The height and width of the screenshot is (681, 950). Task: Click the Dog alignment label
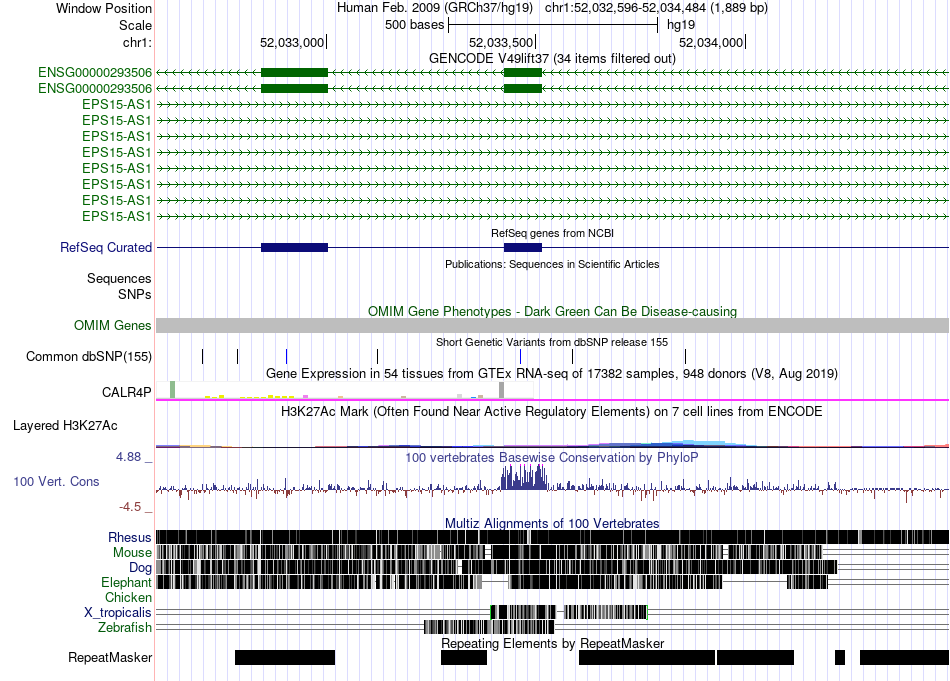click(141, 568)
